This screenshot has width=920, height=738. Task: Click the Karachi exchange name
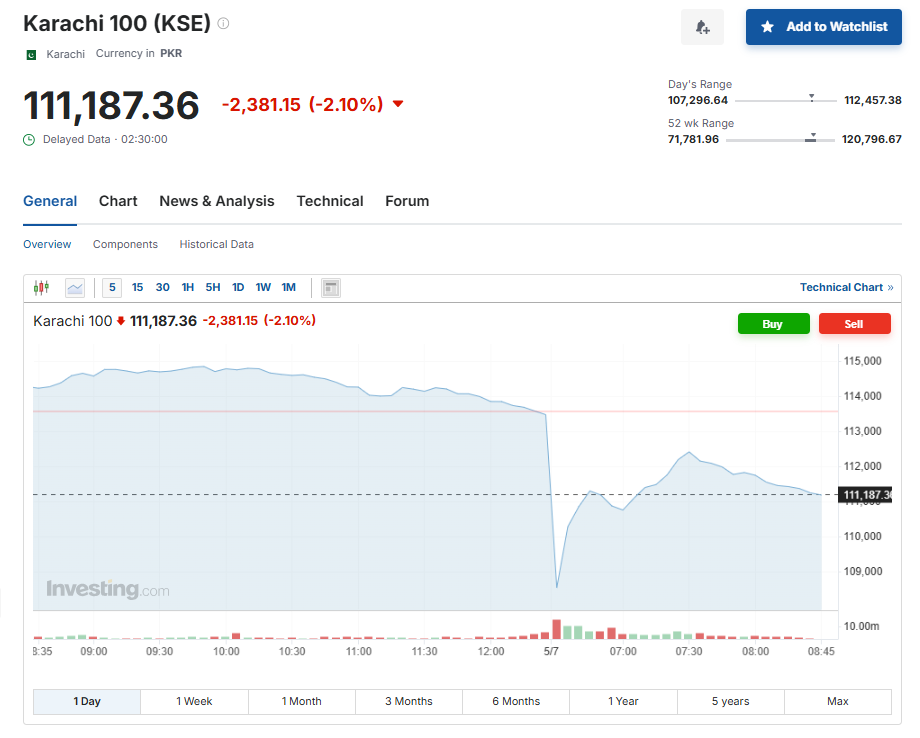(66, 54)
